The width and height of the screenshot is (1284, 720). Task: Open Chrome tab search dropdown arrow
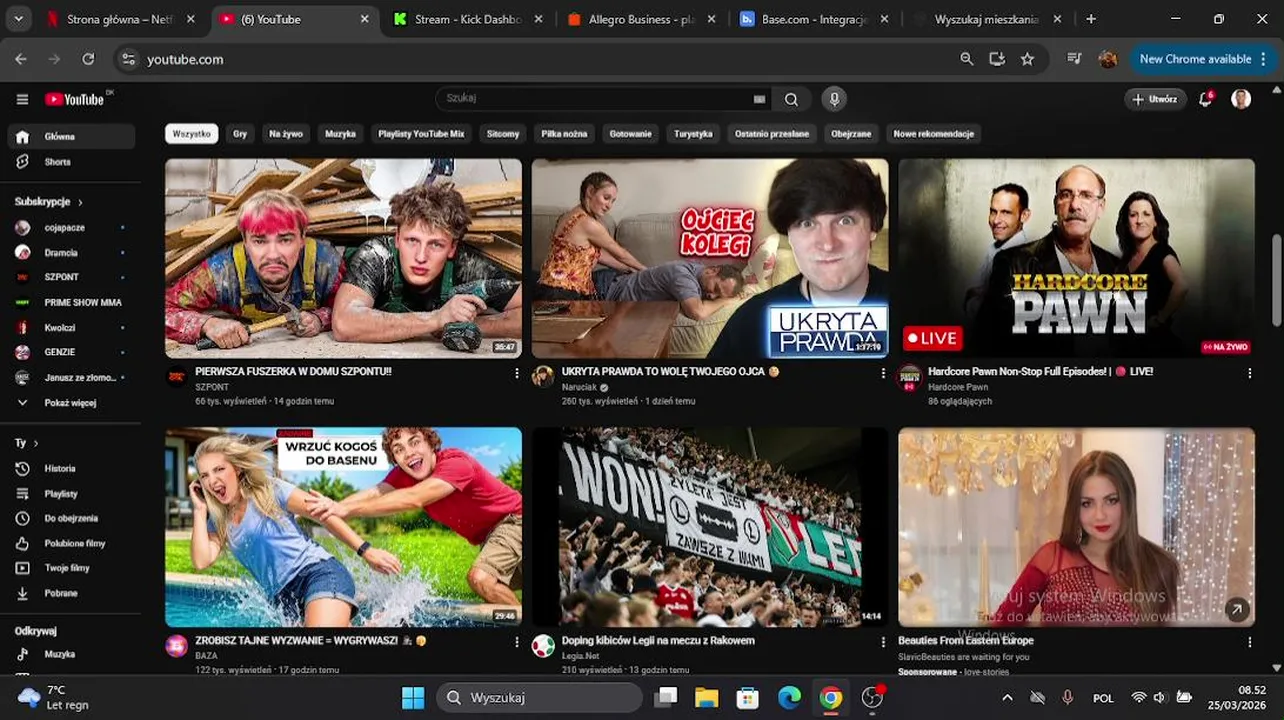(17, 19)
